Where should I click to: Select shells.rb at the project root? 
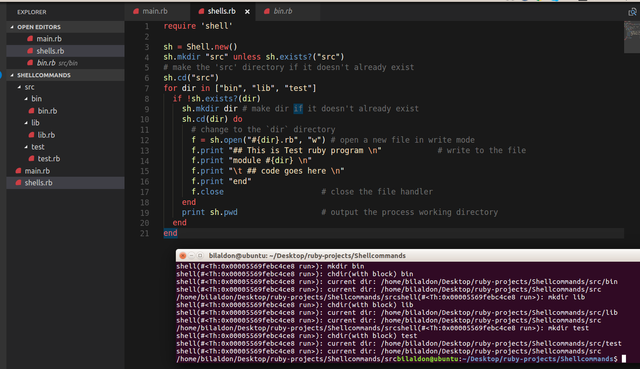tap(65, 183)
